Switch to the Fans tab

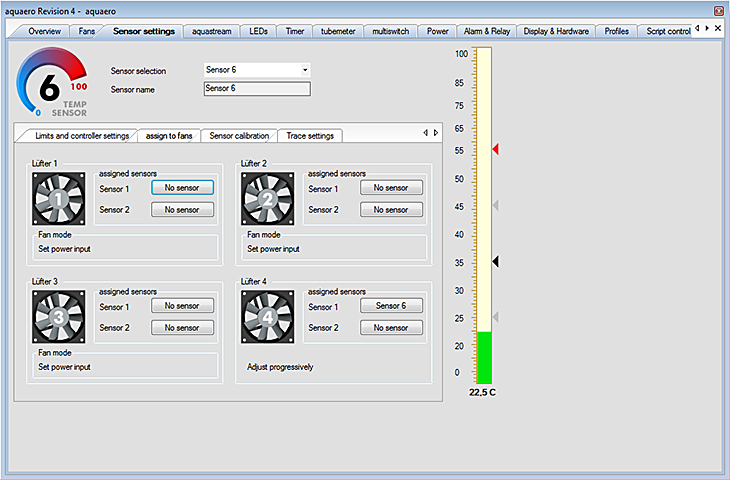click(87, 31)
